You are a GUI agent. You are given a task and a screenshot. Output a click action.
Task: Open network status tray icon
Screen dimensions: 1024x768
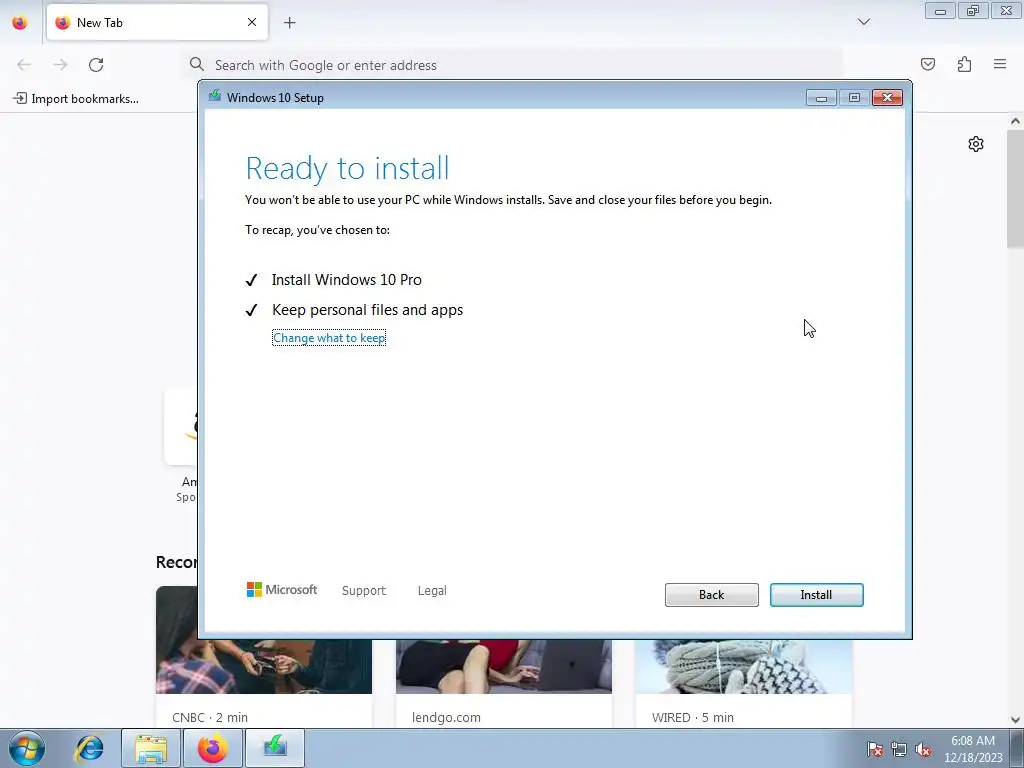(x=899, y=749)
